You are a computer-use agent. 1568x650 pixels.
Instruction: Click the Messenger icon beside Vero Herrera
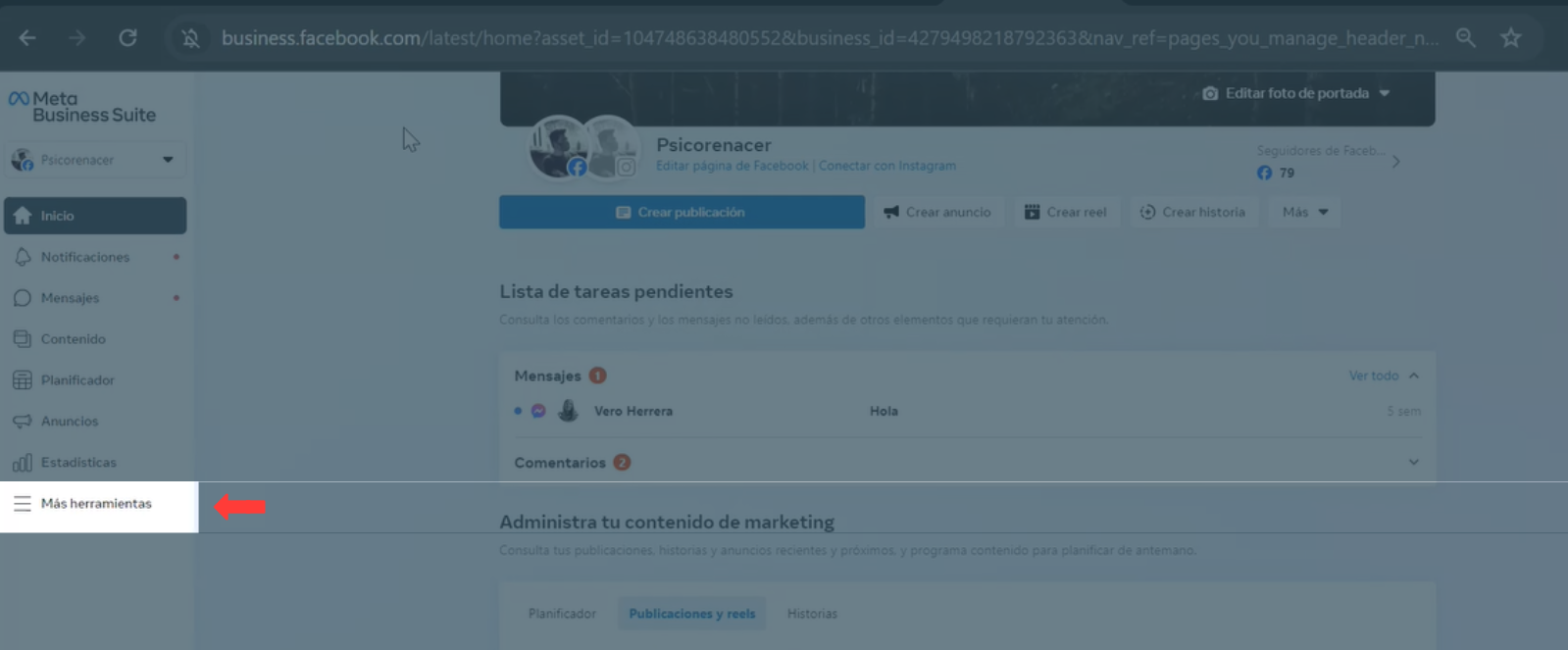[538, 411]
